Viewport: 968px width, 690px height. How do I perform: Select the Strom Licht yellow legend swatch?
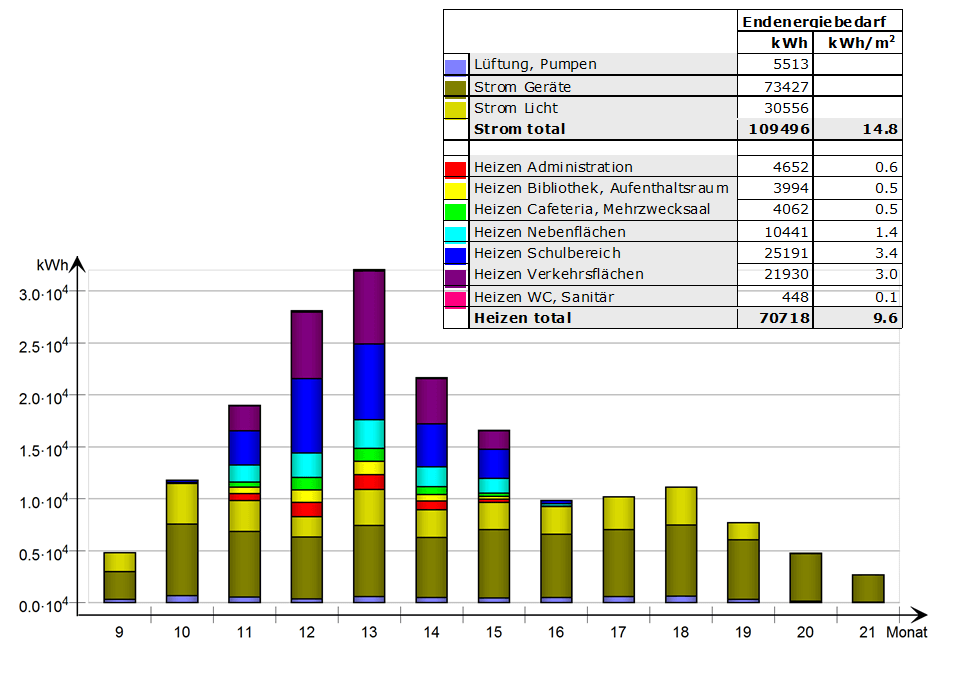(x=455, y=109)
